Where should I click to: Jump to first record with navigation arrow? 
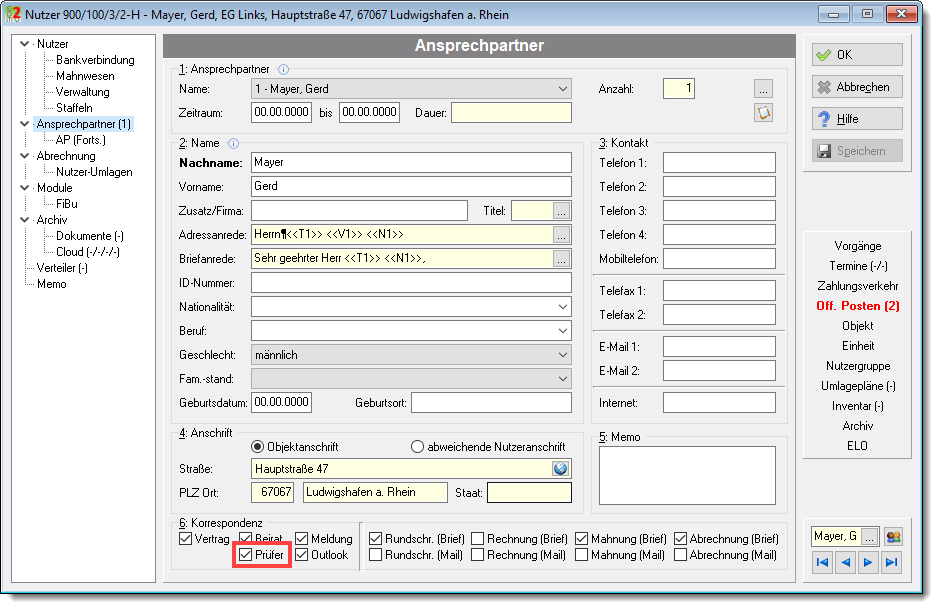tap(823, 562)
